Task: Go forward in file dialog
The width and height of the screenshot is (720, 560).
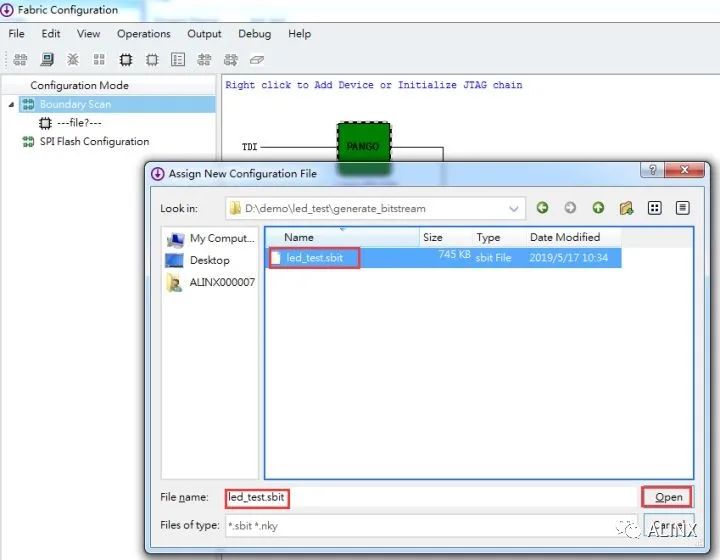Action: [570, 208]
